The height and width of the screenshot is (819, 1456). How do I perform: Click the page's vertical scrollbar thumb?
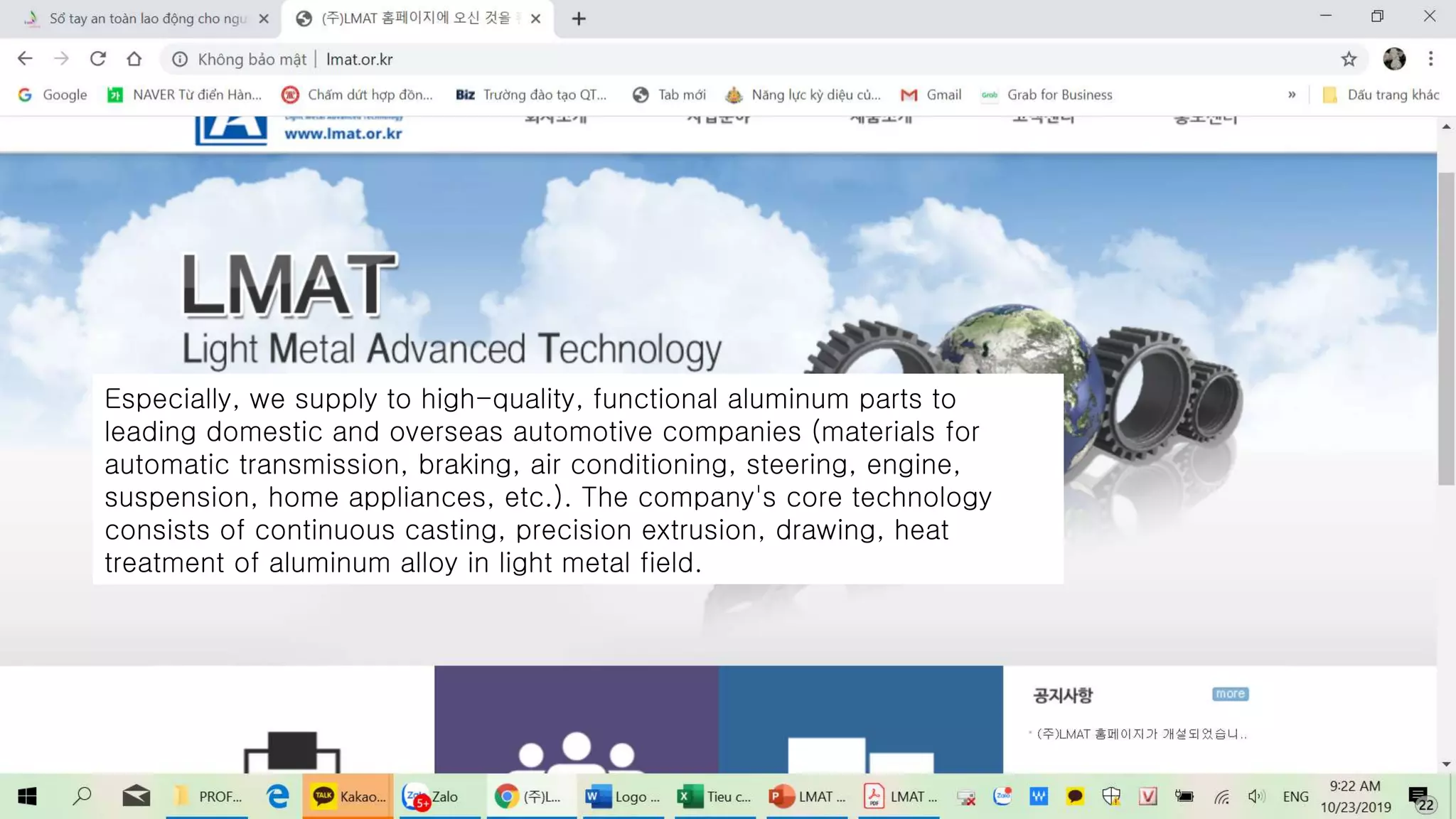[1446, 328]
